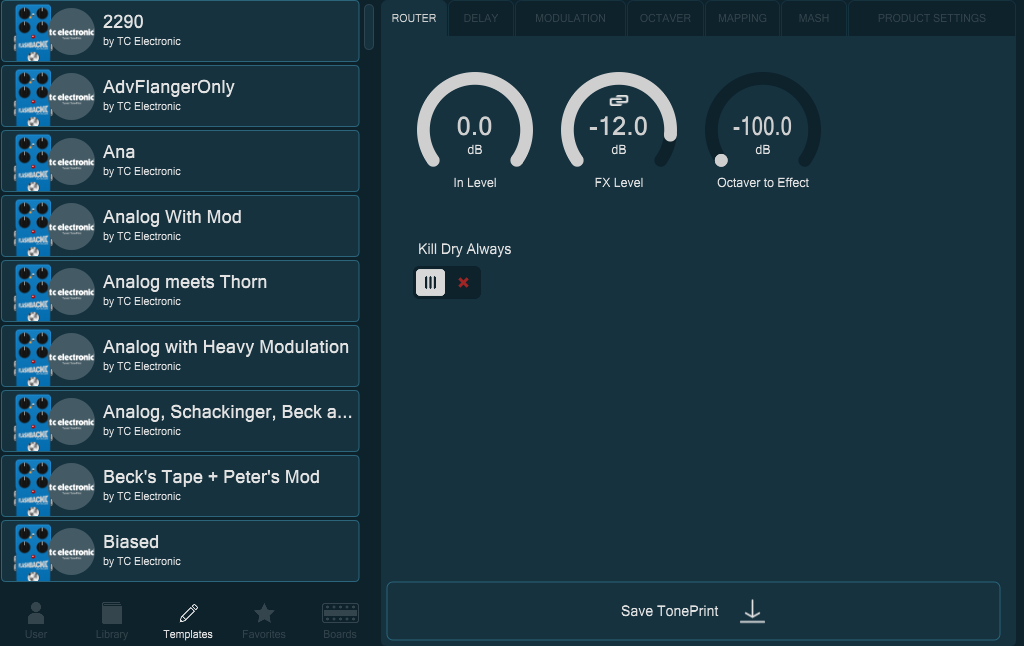Click the pedal thumbnail for Analog With Mod
Screen dimensions: 1024x646
(33, 227)
